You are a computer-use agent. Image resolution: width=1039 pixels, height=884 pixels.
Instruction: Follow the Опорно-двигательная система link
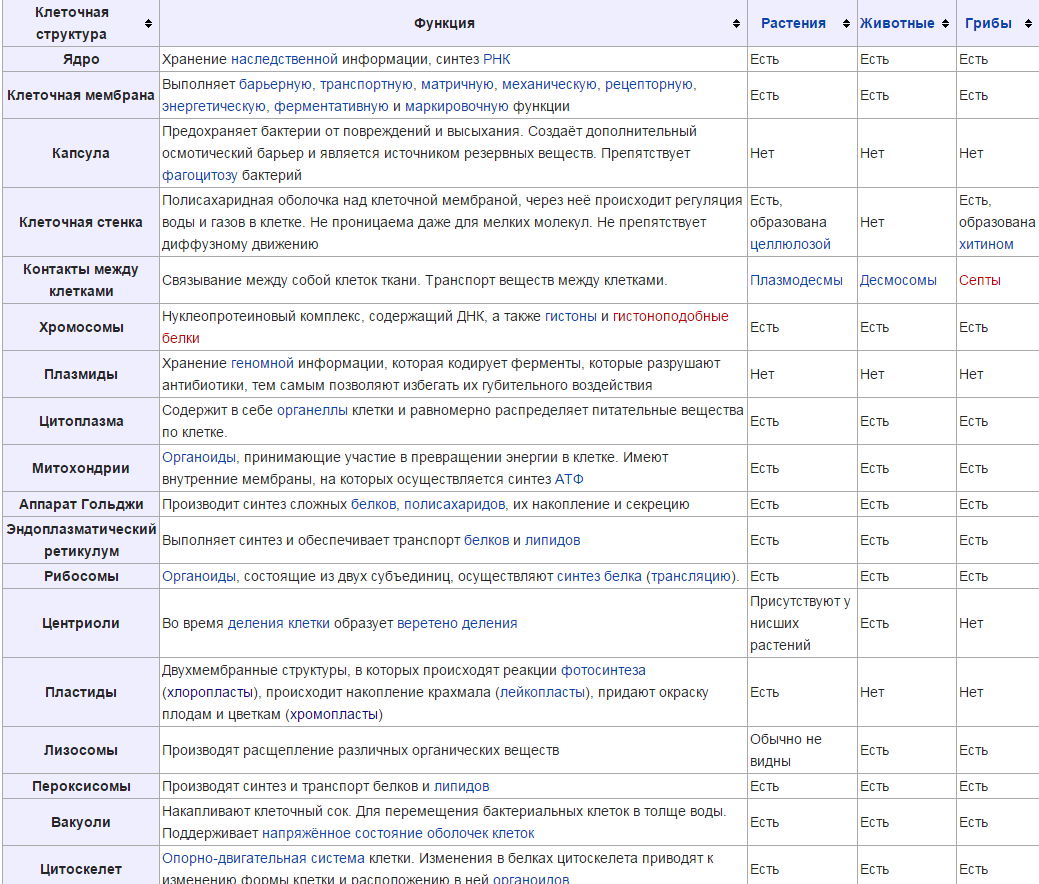pyautogui.click(x=263, y=858)
